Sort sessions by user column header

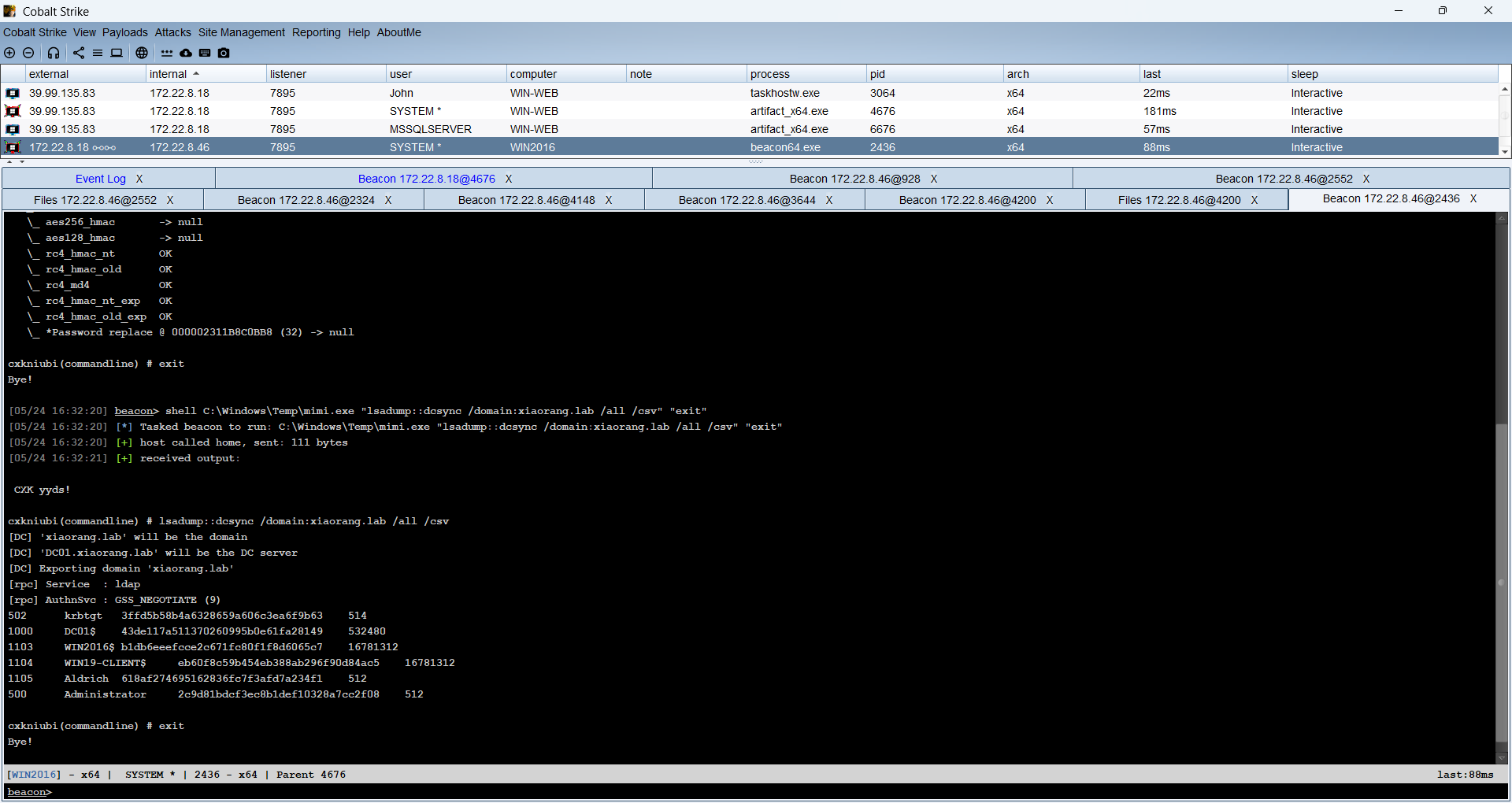447,74
